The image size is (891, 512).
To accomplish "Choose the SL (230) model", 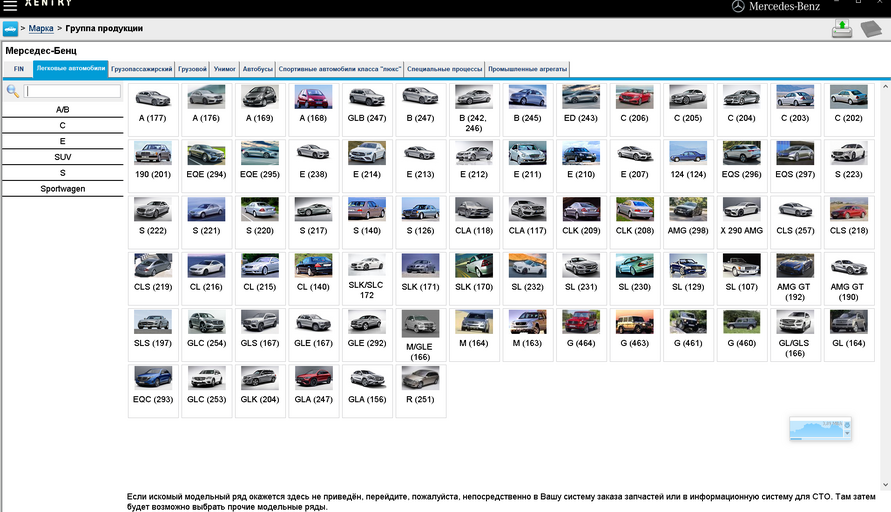I will coord(634,278).
